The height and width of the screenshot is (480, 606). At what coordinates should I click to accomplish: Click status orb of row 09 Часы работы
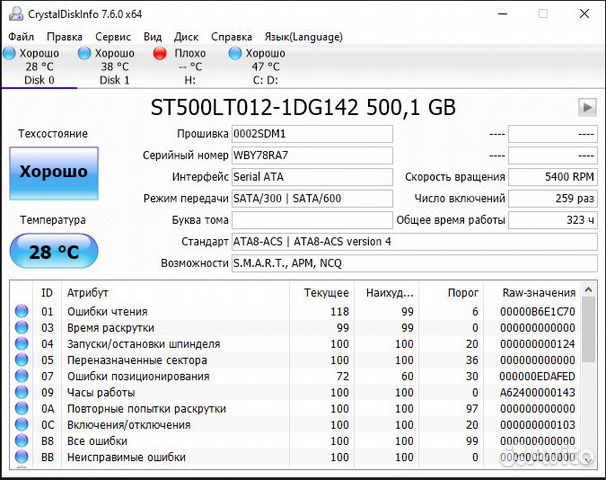[22, 392]
